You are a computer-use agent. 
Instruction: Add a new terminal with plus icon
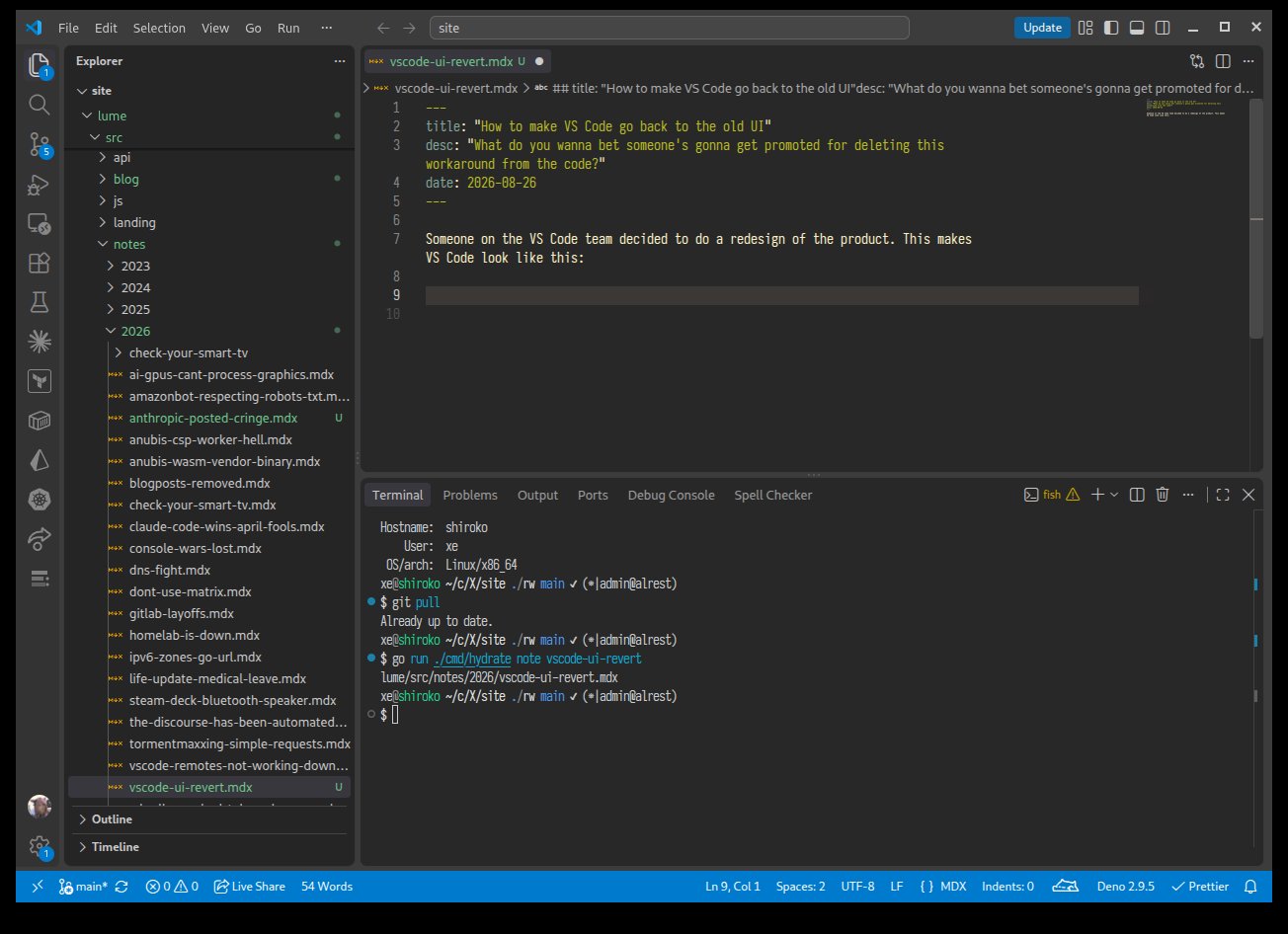coord(1097,495)
